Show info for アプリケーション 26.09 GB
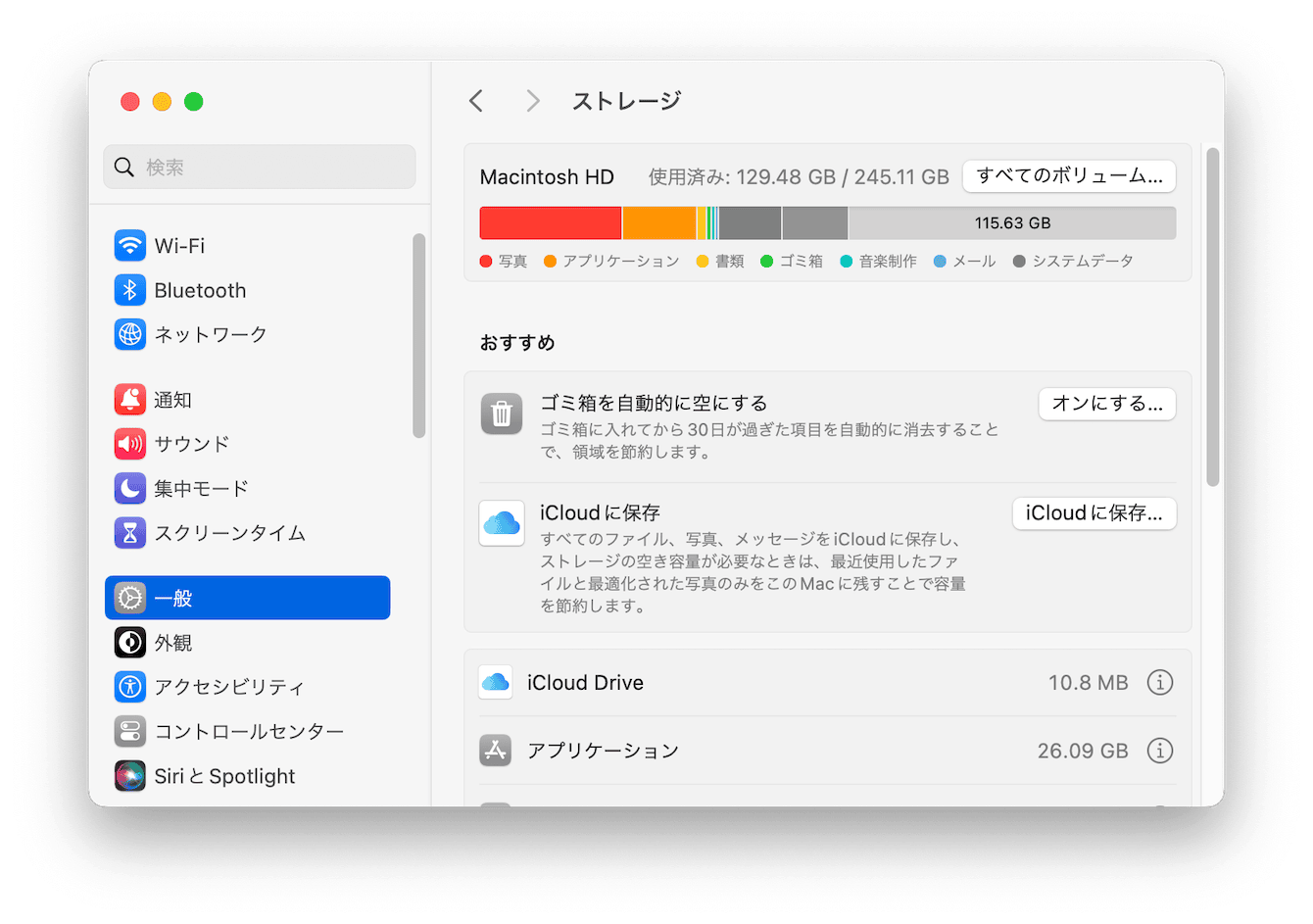This screenshot has width=1313, height=924. click(x=1160, y=751)
